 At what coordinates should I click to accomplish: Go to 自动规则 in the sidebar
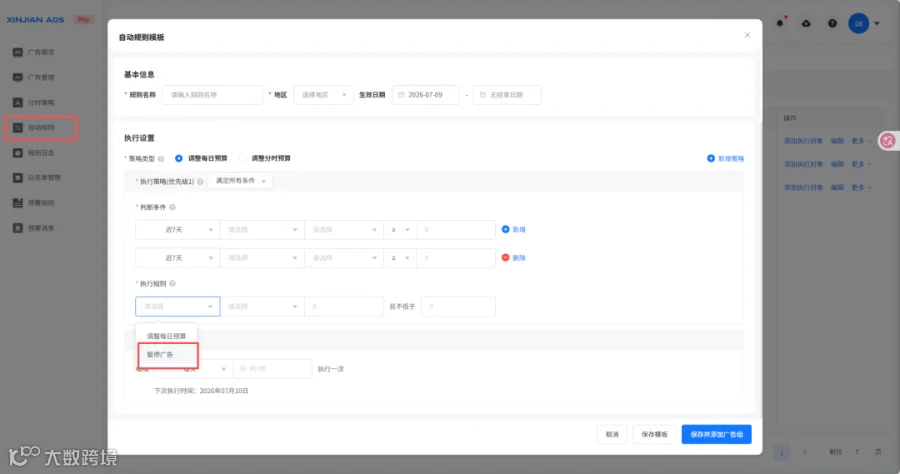click(x=41, y=127)
